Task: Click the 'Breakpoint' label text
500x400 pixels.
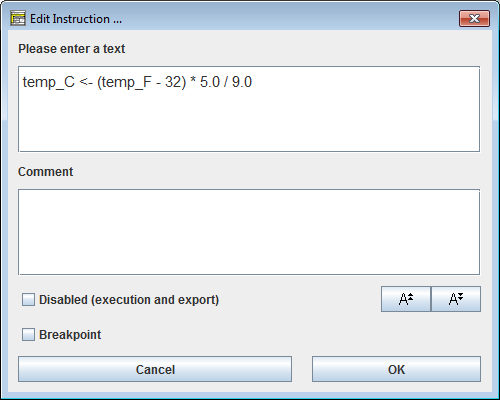Action: (x=70, y=335)
